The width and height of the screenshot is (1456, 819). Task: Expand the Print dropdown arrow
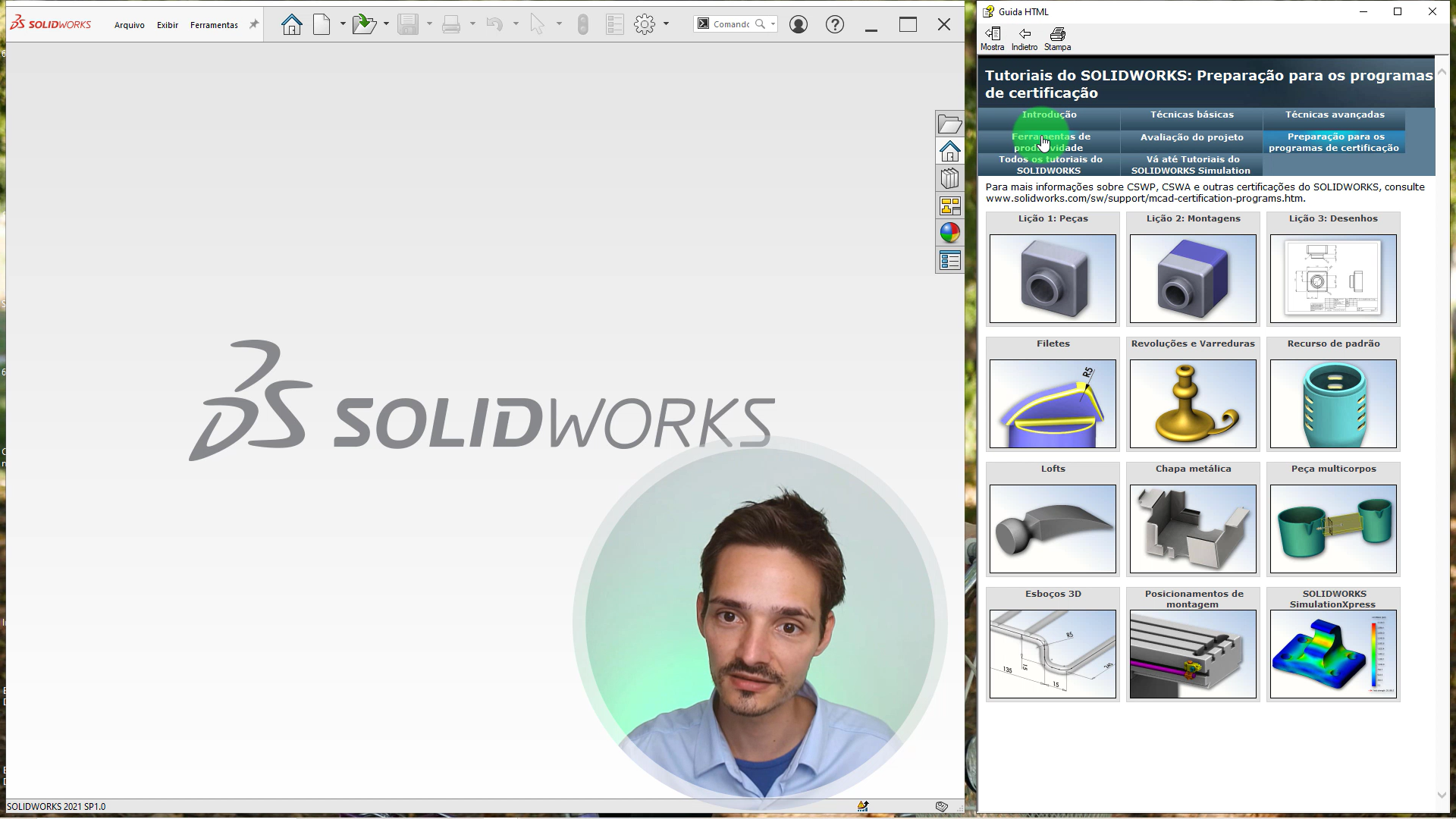pos(472,25)
